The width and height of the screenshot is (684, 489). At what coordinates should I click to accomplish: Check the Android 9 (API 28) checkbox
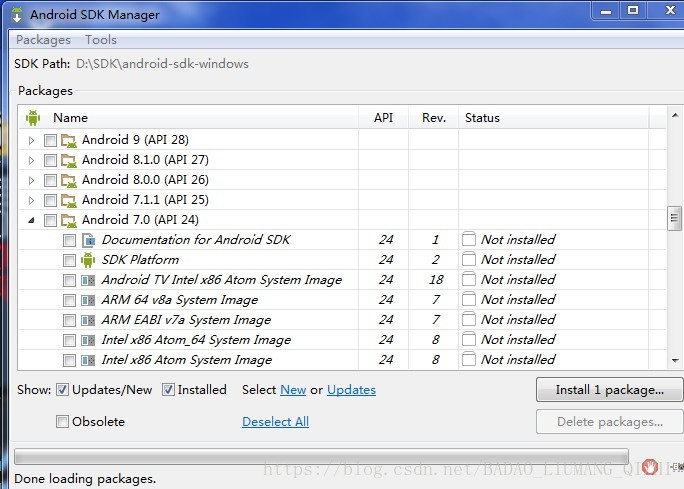pos(50,140)
